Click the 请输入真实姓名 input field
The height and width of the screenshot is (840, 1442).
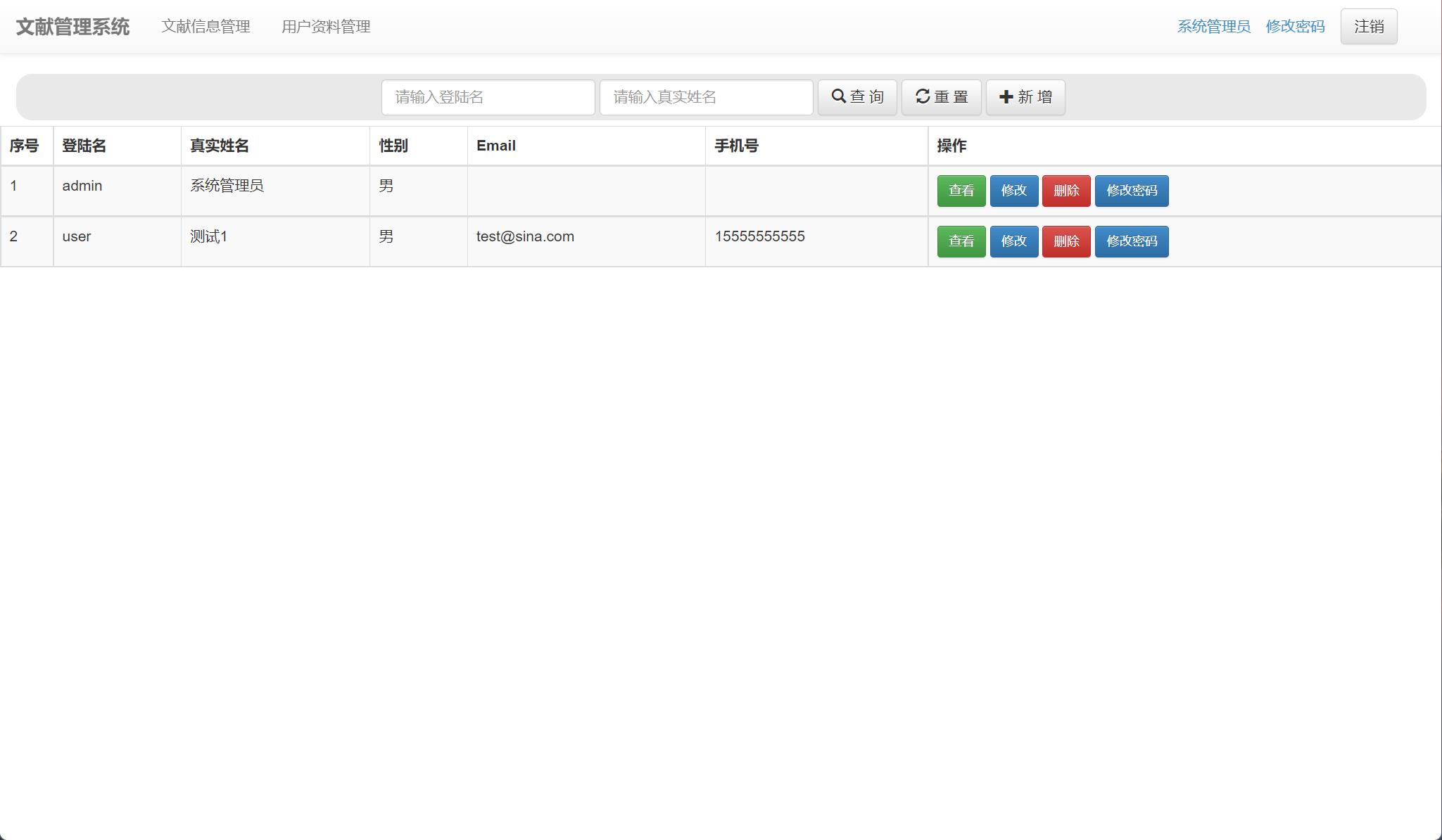pos(705,97)
